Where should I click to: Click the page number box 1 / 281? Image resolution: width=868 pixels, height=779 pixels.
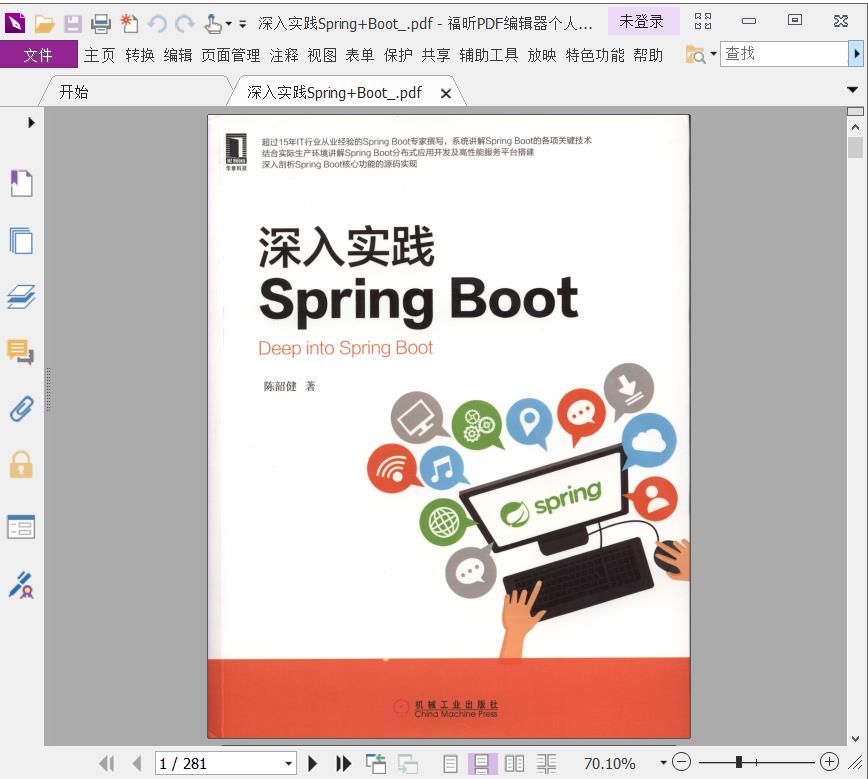tap(219, 763)
